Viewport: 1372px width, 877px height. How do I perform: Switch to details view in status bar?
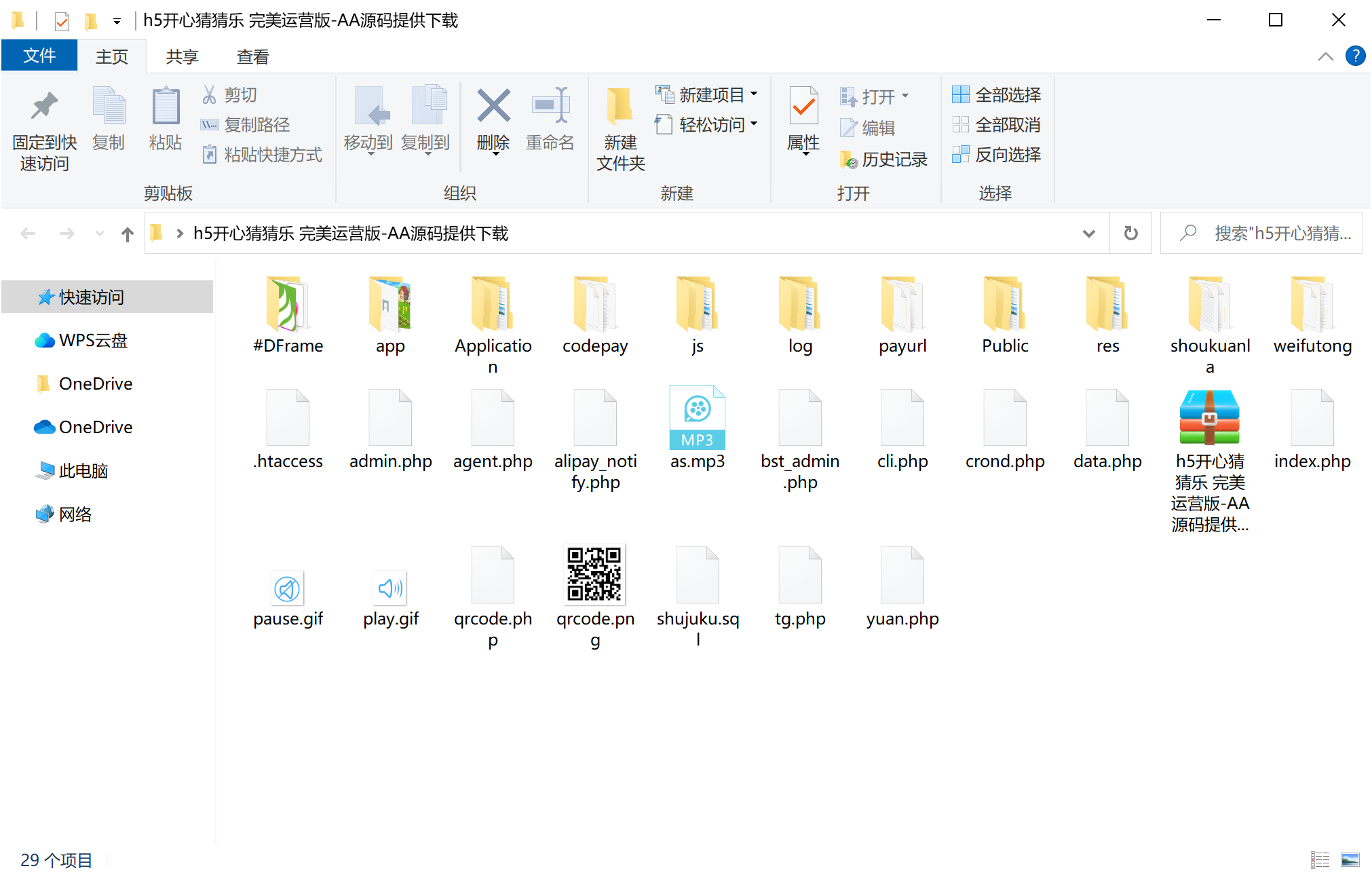tap(1321, 859)
